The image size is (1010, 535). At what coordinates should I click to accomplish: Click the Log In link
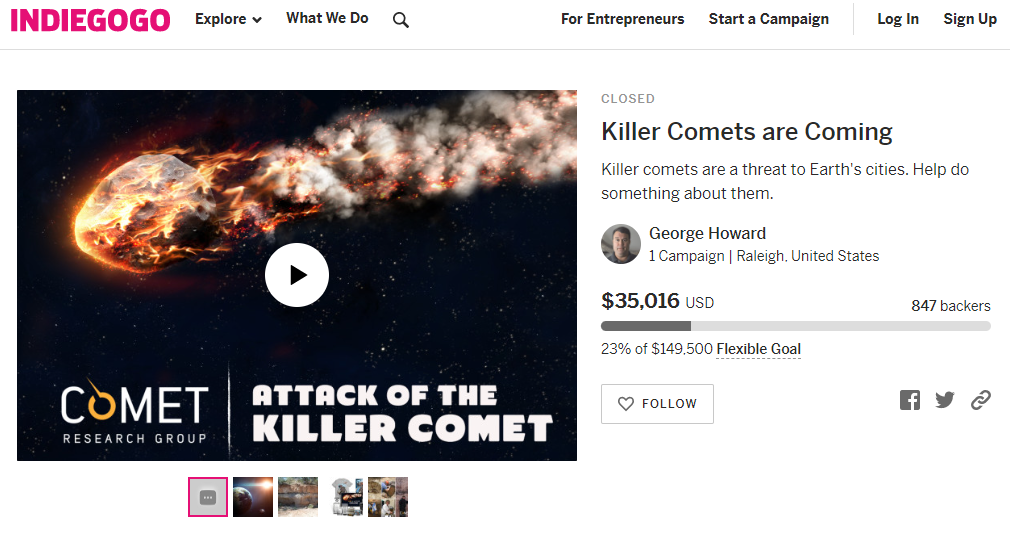(898, 19)
